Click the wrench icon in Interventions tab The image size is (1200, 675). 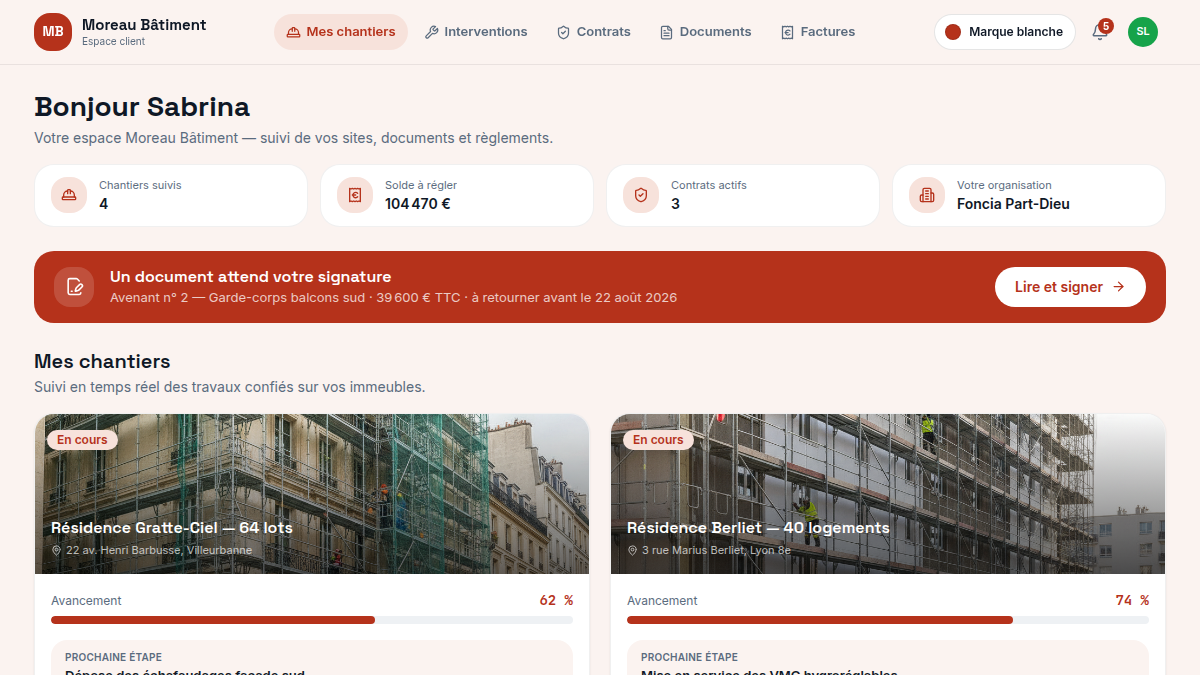432,32
